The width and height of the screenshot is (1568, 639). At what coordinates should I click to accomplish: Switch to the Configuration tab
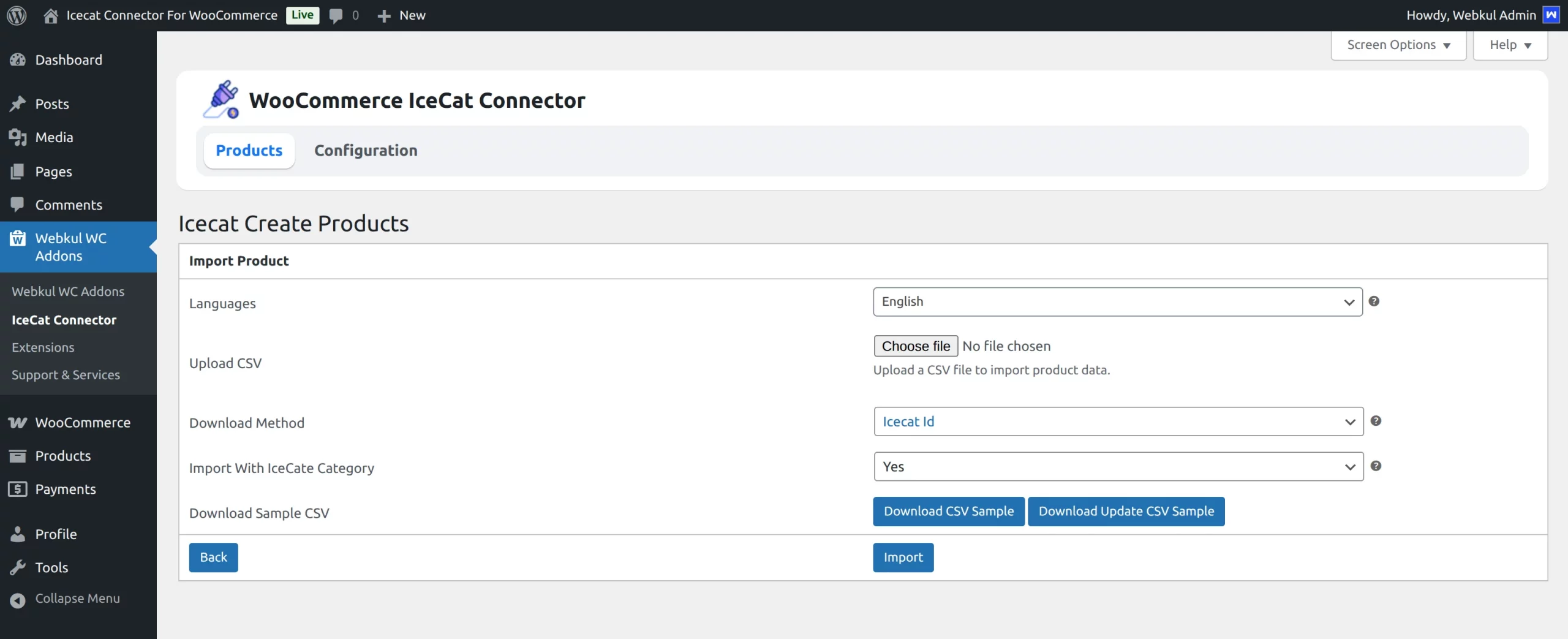(366, 151)
